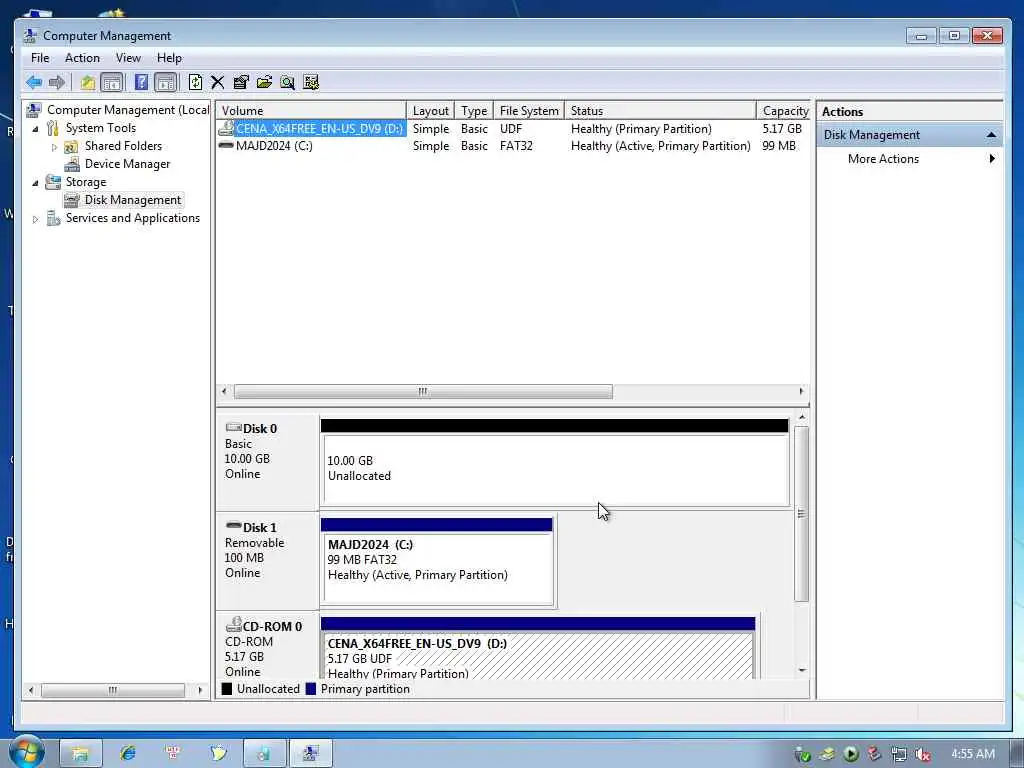Click the 4:55 AM taskbar clock
Viewport: 1024px width, 768px height.
(973, 754)
